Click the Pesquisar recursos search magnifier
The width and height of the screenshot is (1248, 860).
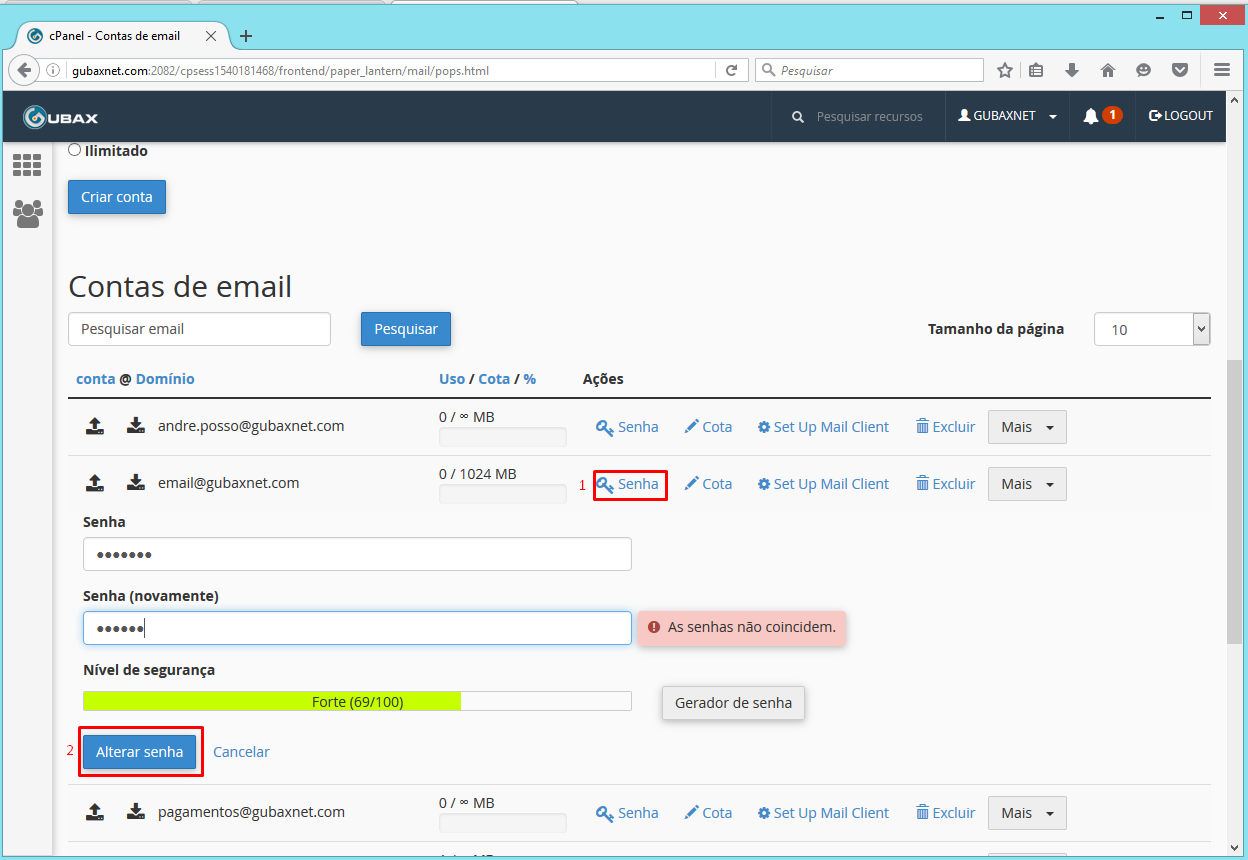[x=797, y=116]
